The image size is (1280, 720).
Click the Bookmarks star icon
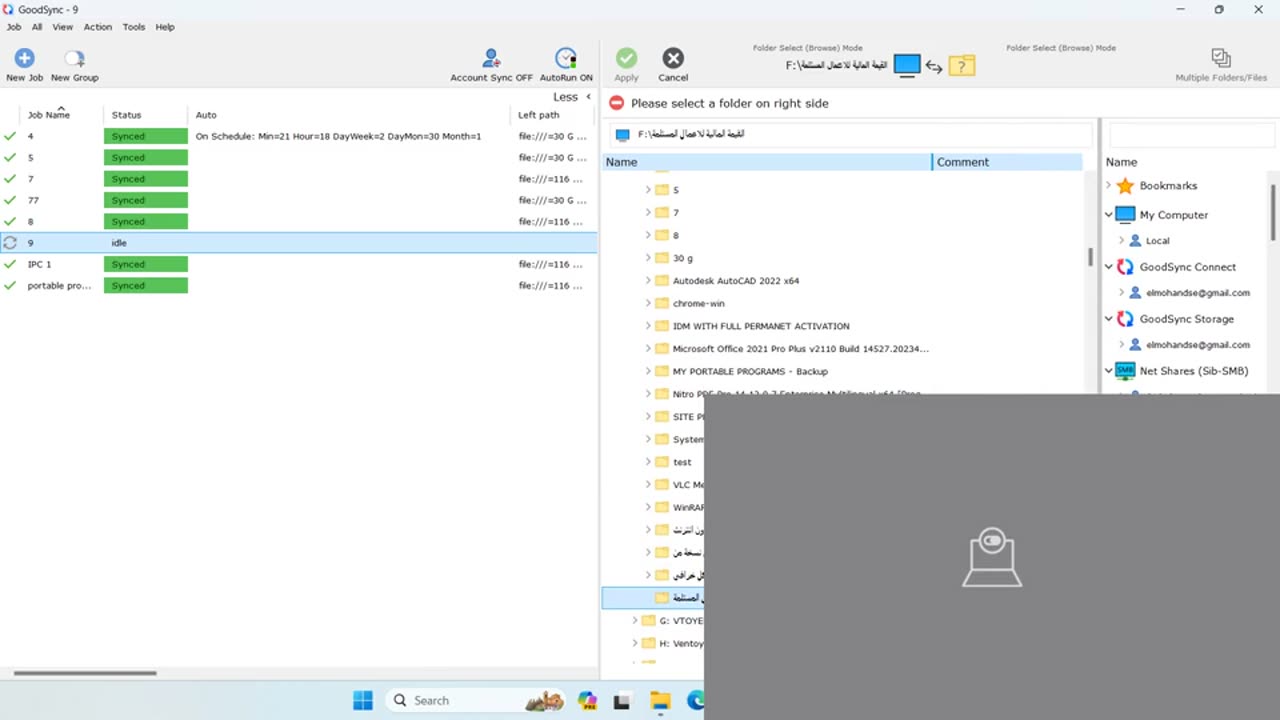[x=1125, y=186]
